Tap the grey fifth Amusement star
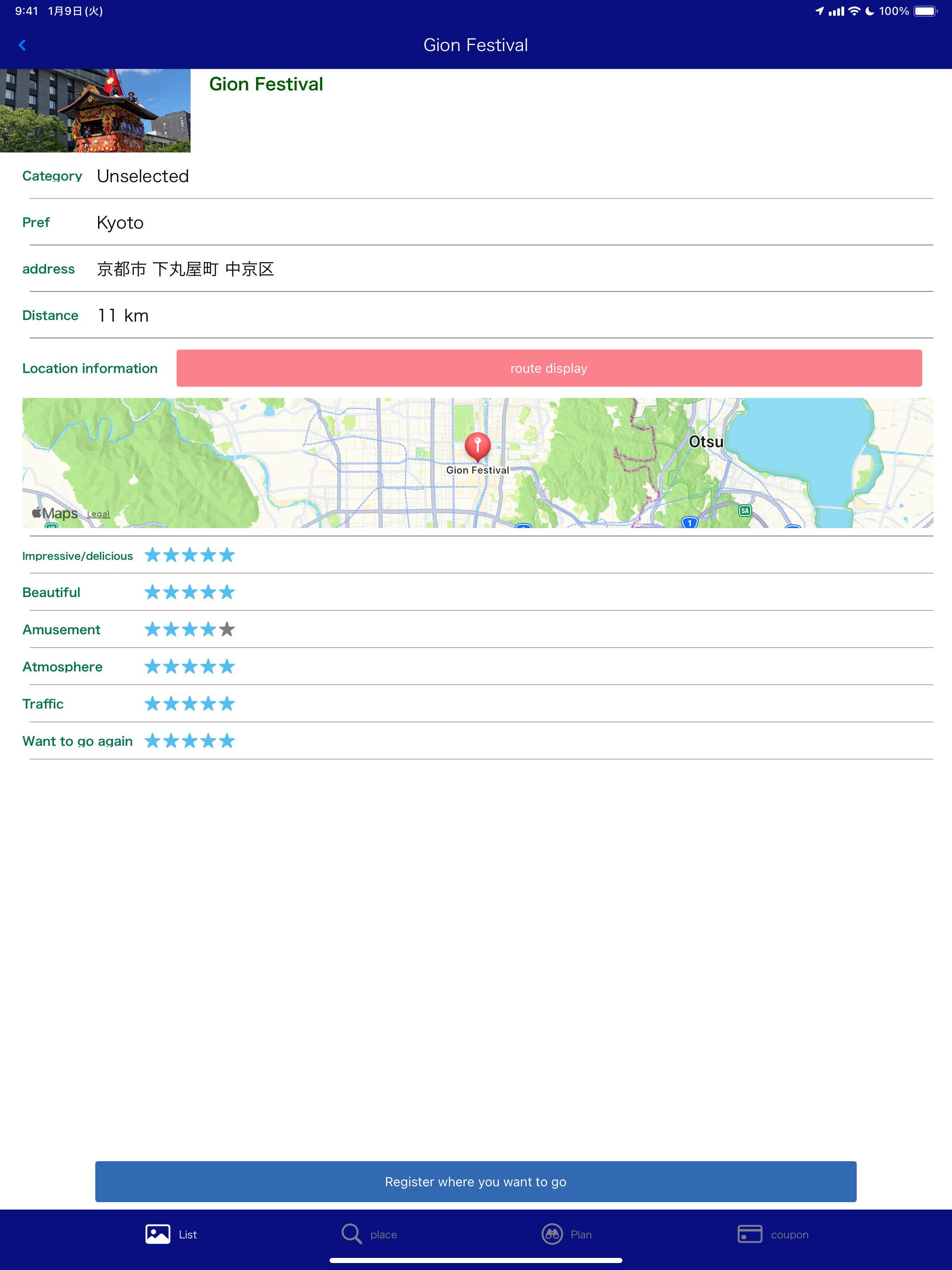 (227, 630)
